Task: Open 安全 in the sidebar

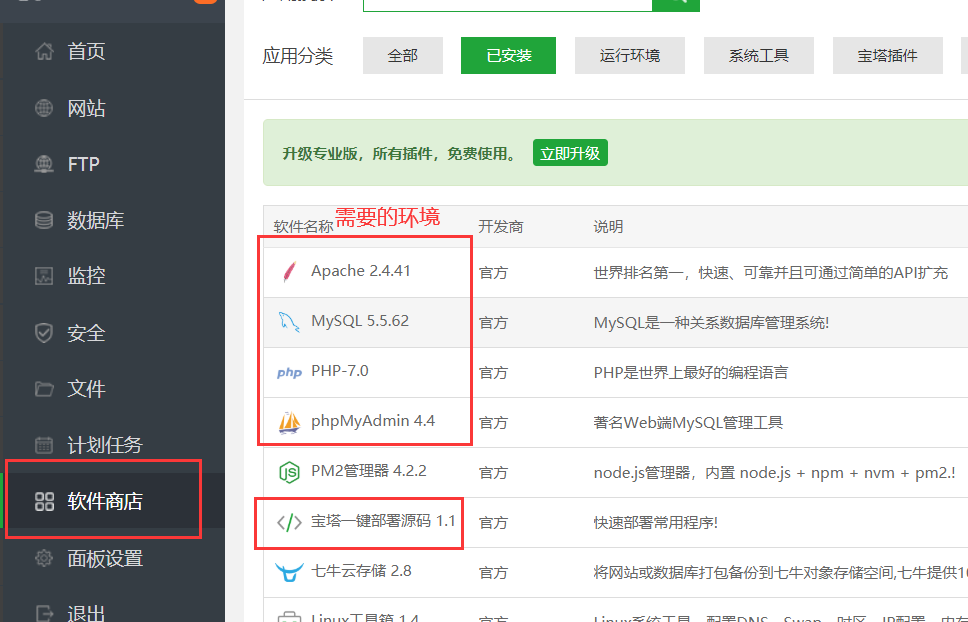Action: tap(86, 333)
